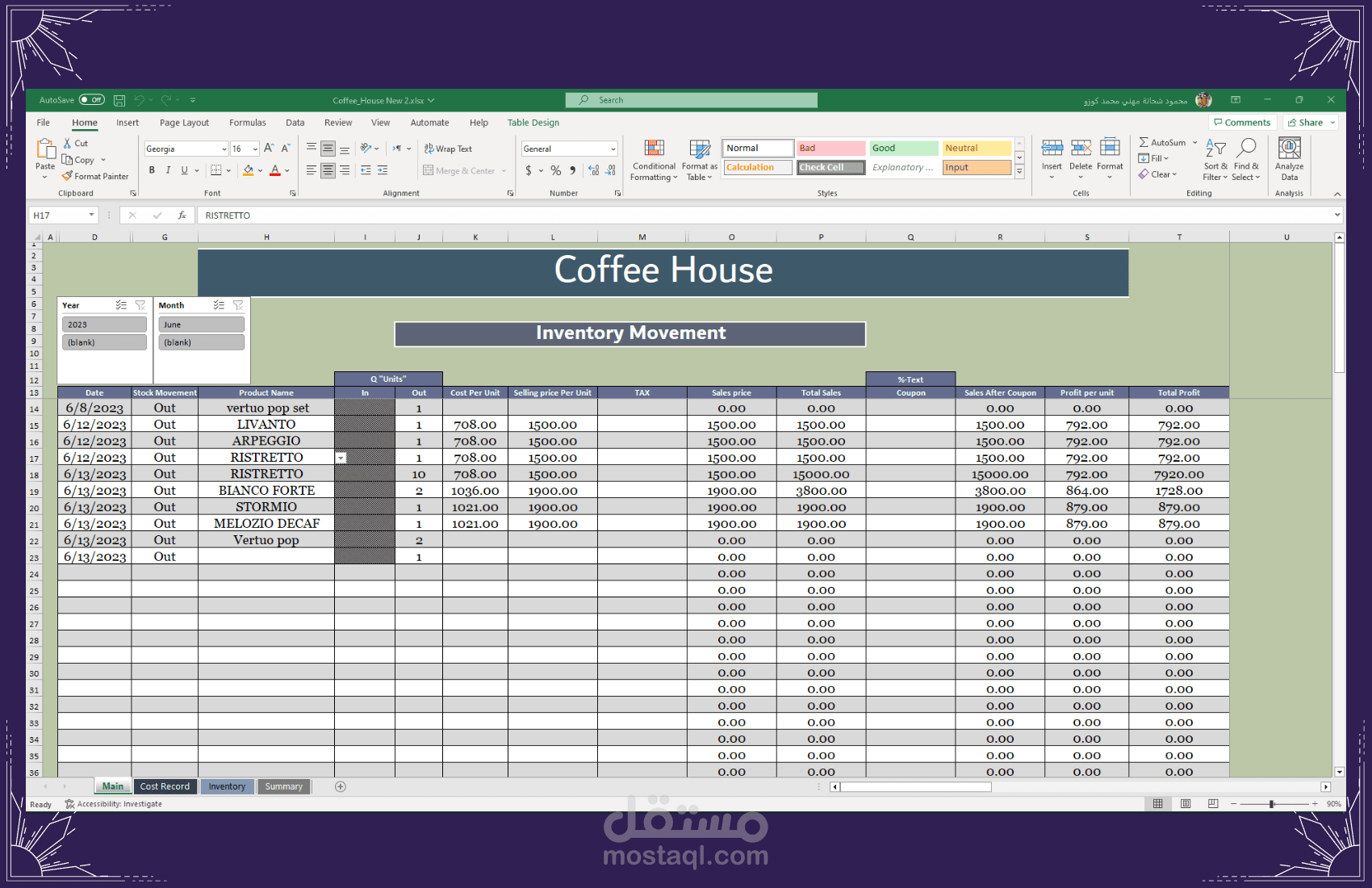Screen dimensions: 1372x888
Task: Click the Comments button
Action: (1242, 123)
